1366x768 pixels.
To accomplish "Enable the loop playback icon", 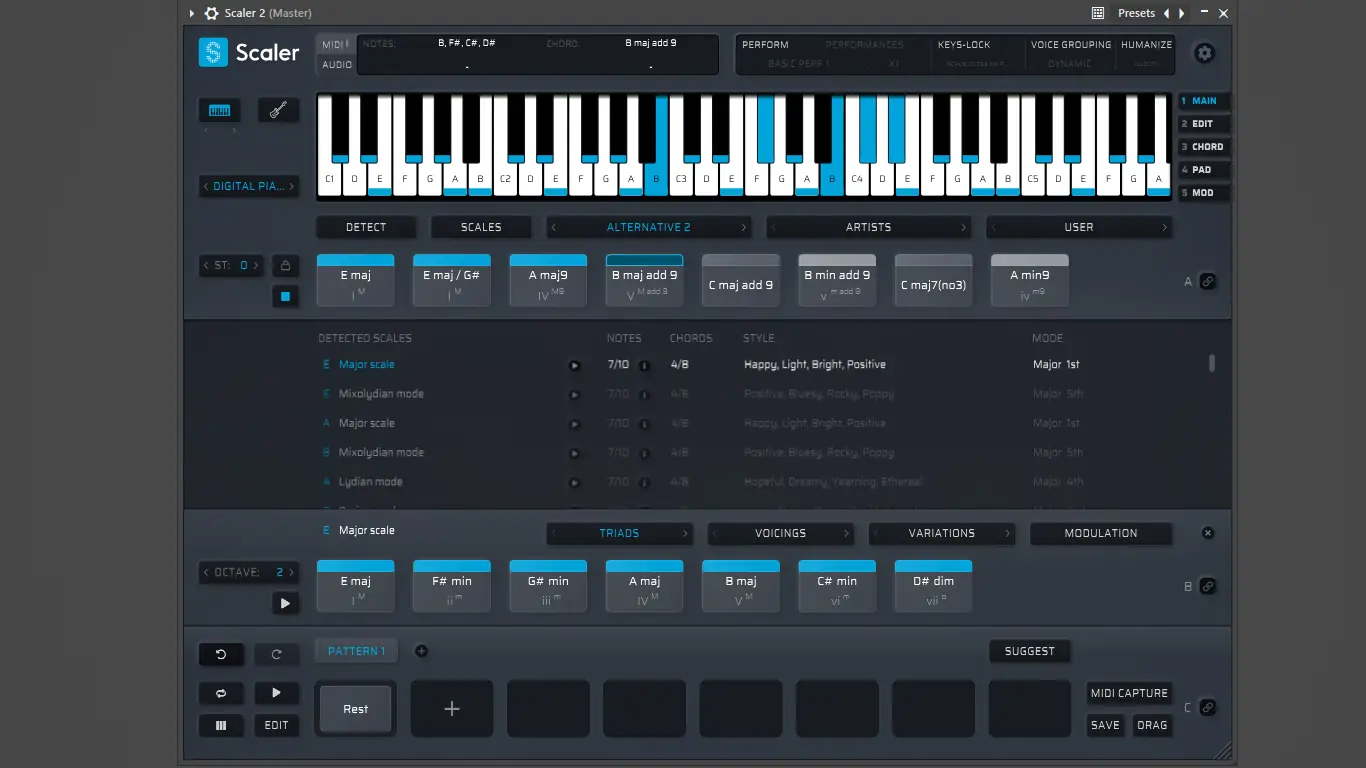I will [x=221, y=693].
